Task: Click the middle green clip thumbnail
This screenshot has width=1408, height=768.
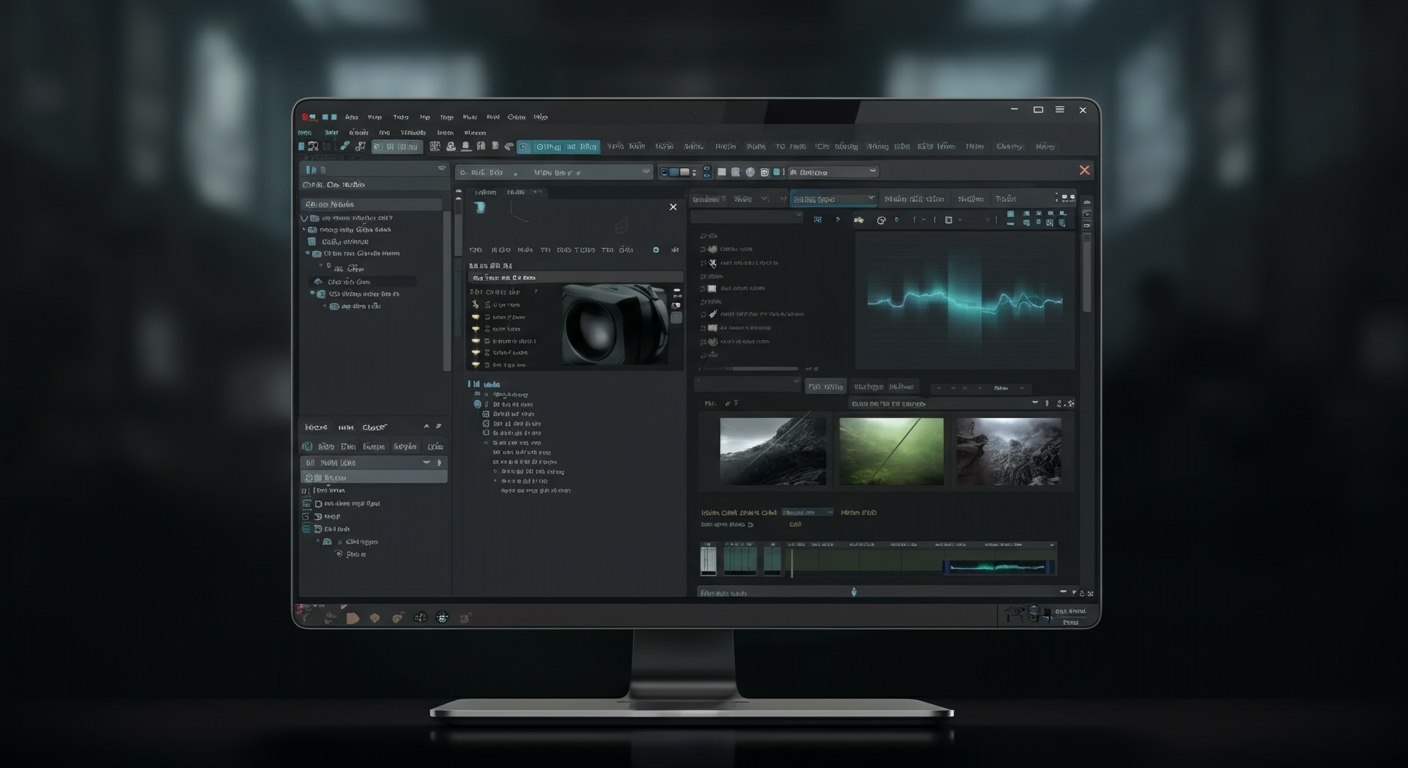Action: pyautogui.click(x=891, y=451)
